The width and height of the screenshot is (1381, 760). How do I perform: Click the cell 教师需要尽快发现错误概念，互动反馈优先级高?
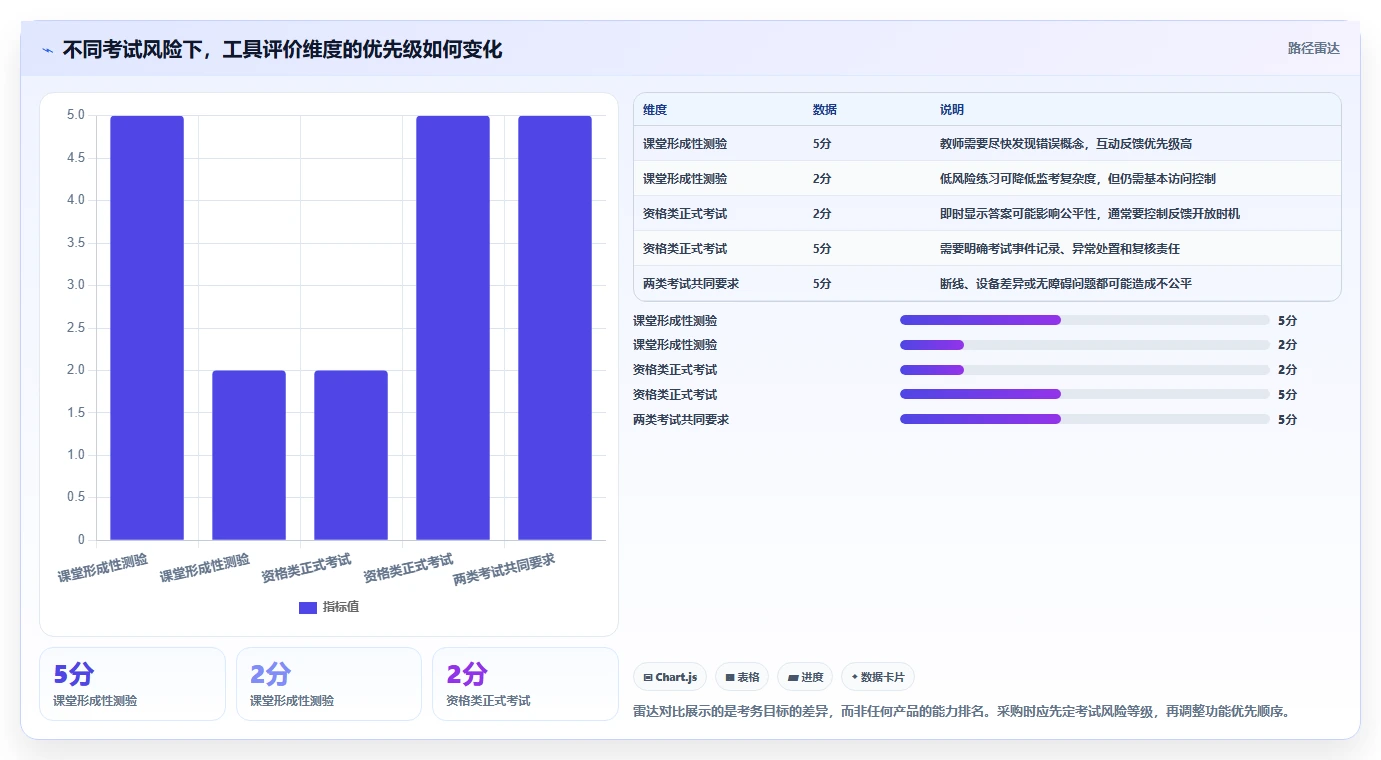1066,144
